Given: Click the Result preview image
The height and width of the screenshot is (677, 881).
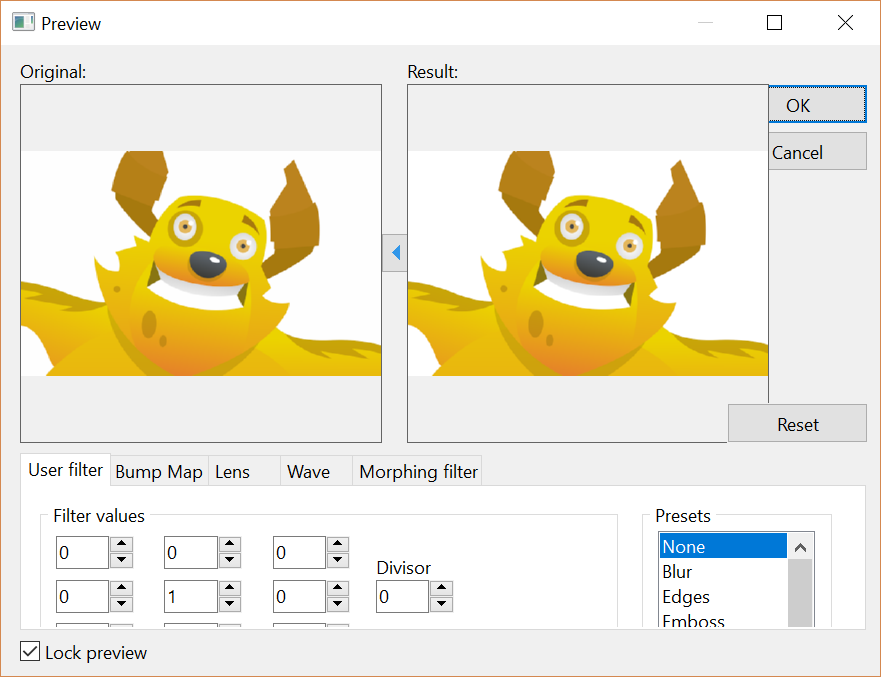Looking at the screenshot, I should [588, 263].
